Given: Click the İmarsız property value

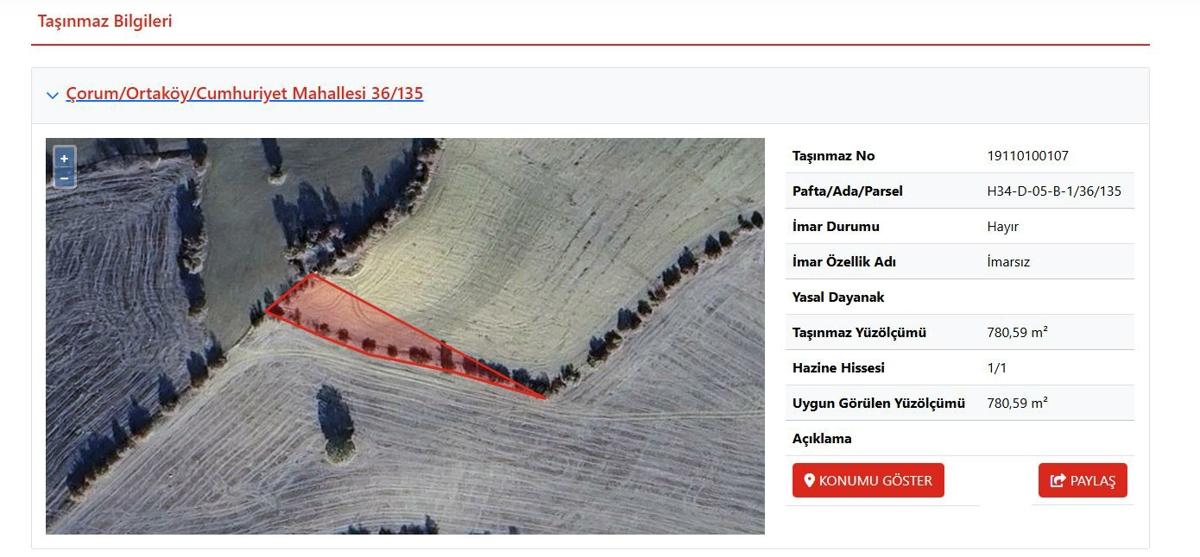Looking at the screenshot, I should [1008, 262].
